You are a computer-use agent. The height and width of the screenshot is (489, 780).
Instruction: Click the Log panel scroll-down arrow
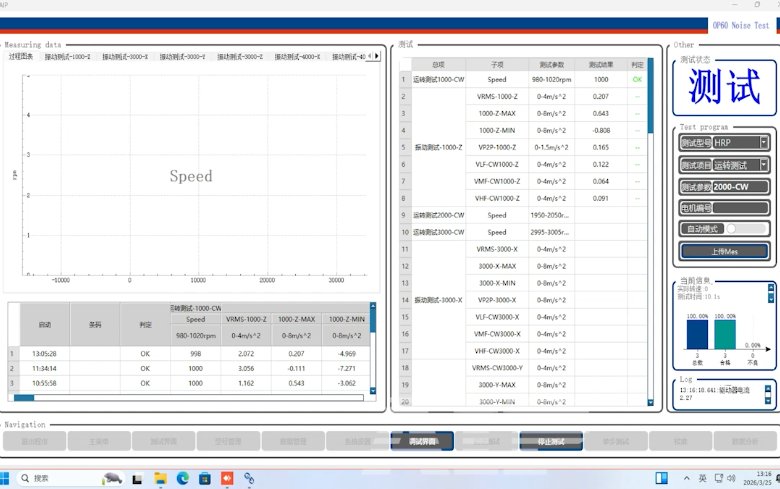click(768, 400)
